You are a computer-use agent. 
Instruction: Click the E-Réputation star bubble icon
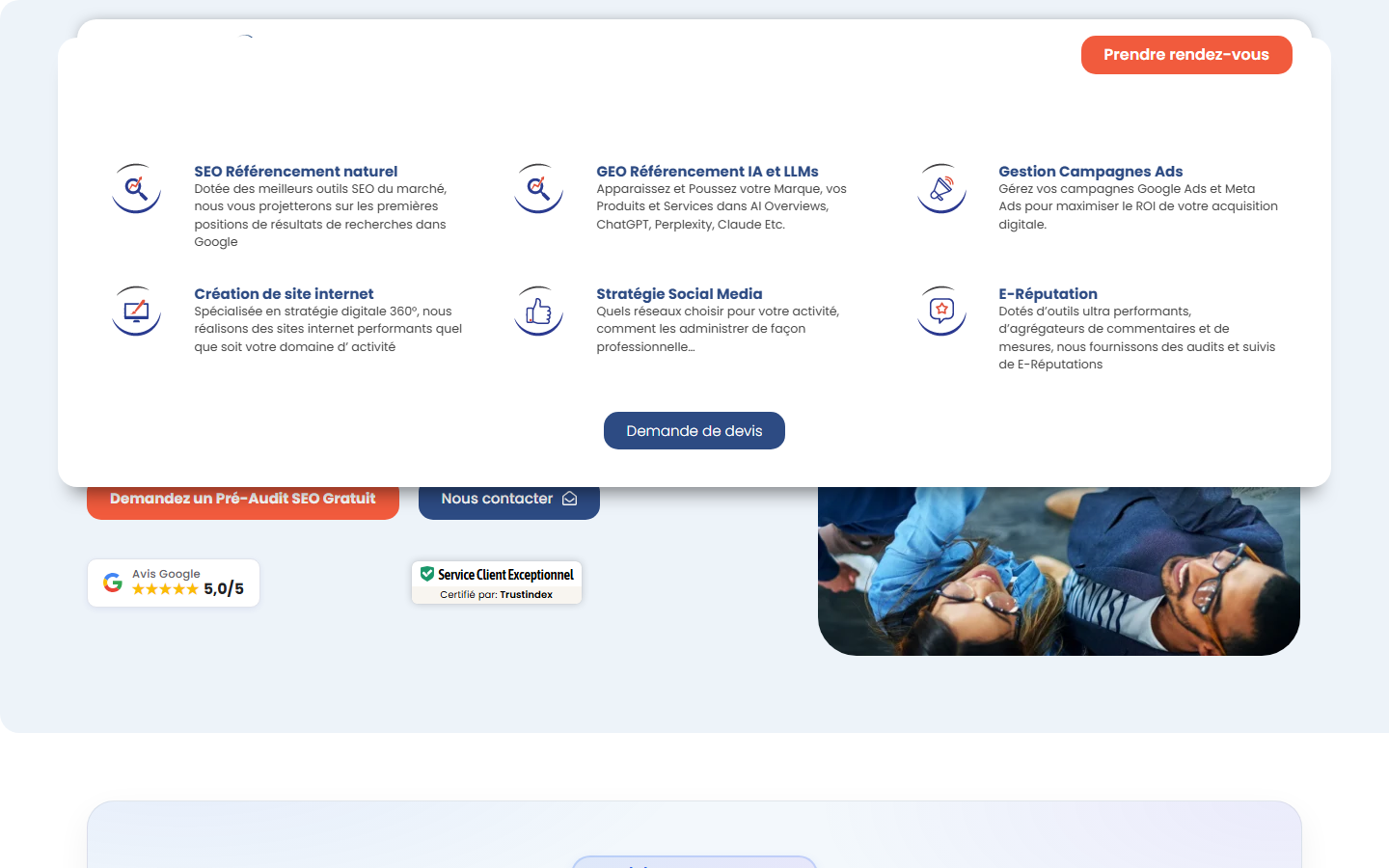point(941,311)
